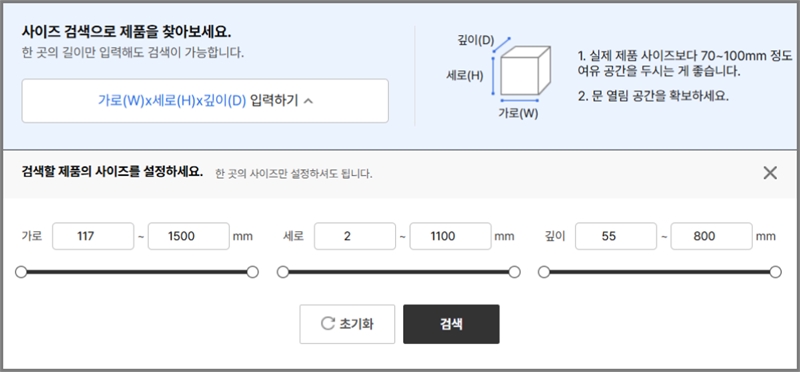Click the 검색 search button
This screenshot has width=800, height=372.
(x=451, y=324)
